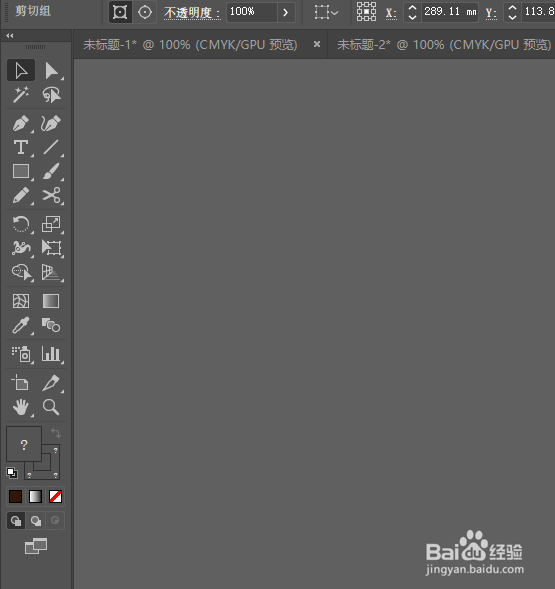Expand the opacity slider arrow

pos(286,12)
